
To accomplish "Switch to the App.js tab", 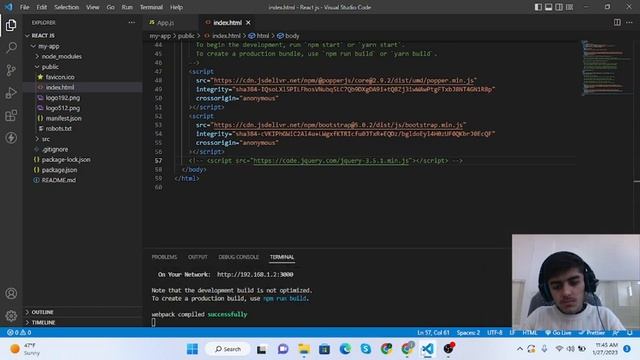I will coord(165,23).
